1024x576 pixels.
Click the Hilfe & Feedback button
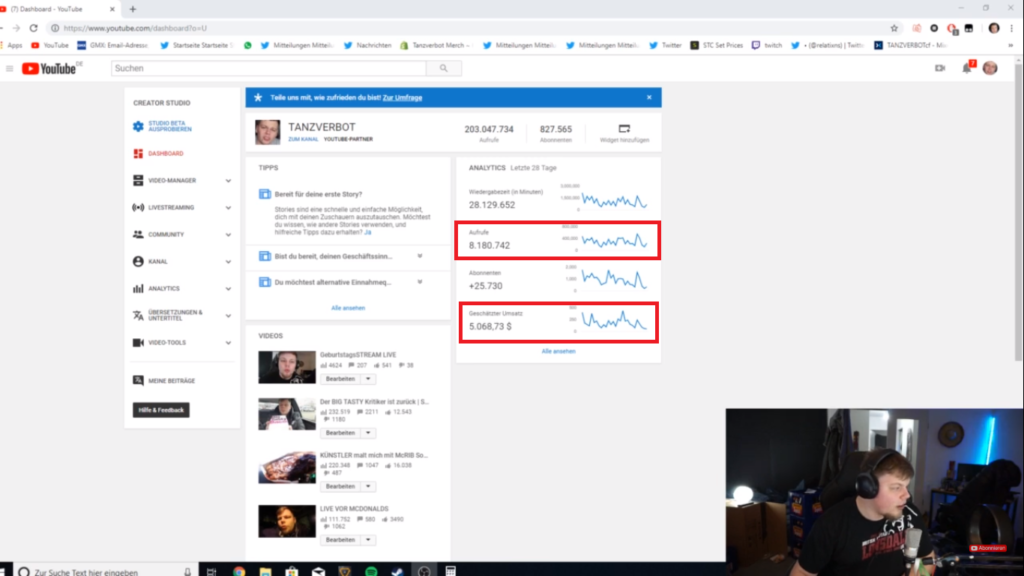click(x=161, y=410)
